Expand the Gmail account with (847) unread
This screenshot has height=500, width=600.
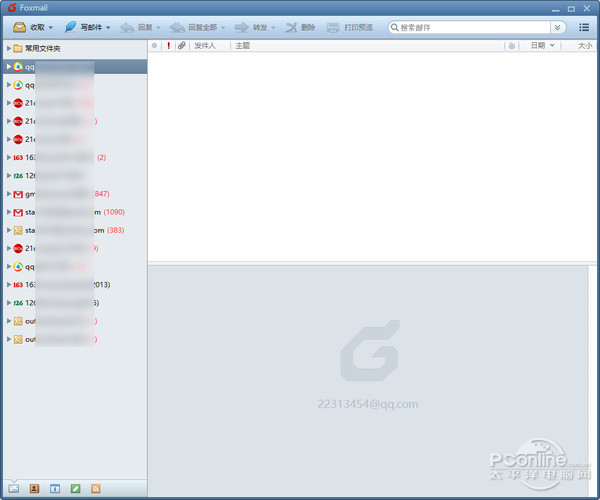point(8,194)
